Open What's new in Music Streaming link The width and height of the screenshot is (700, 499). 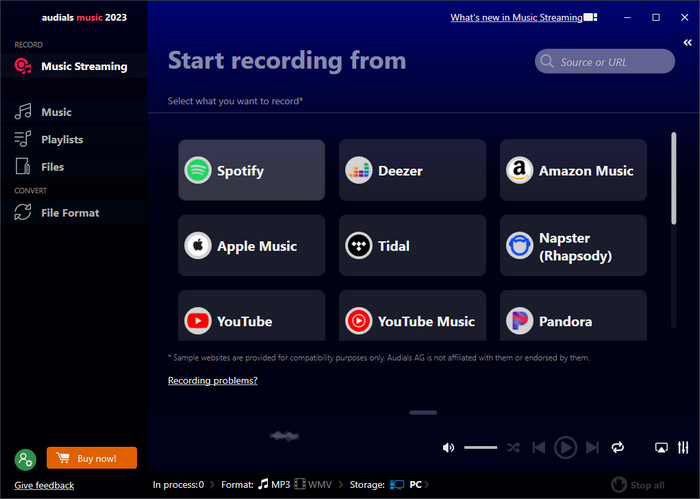(516, 17)
